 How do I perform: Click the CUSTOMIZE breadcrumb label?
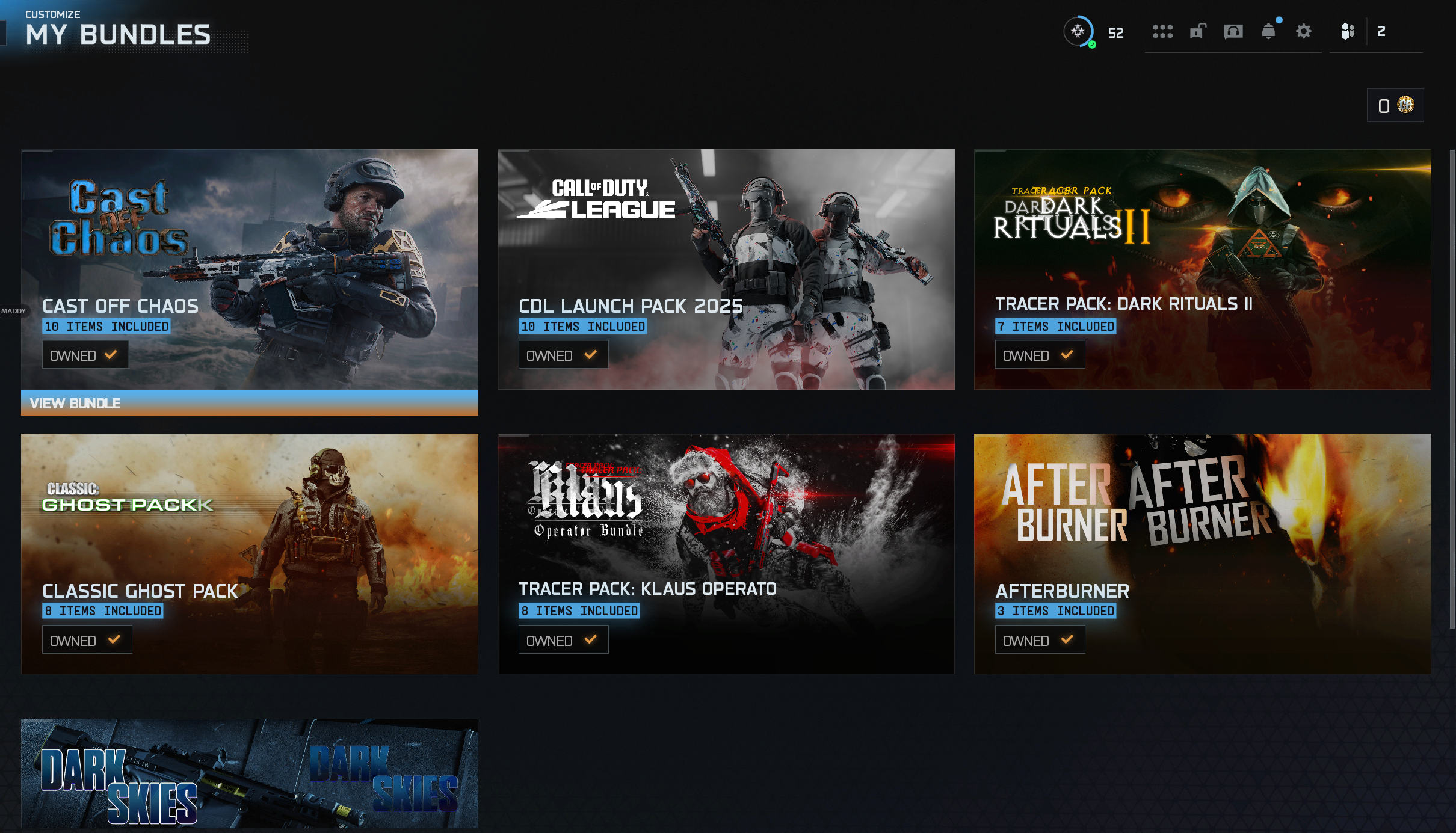tap(53, 14)
